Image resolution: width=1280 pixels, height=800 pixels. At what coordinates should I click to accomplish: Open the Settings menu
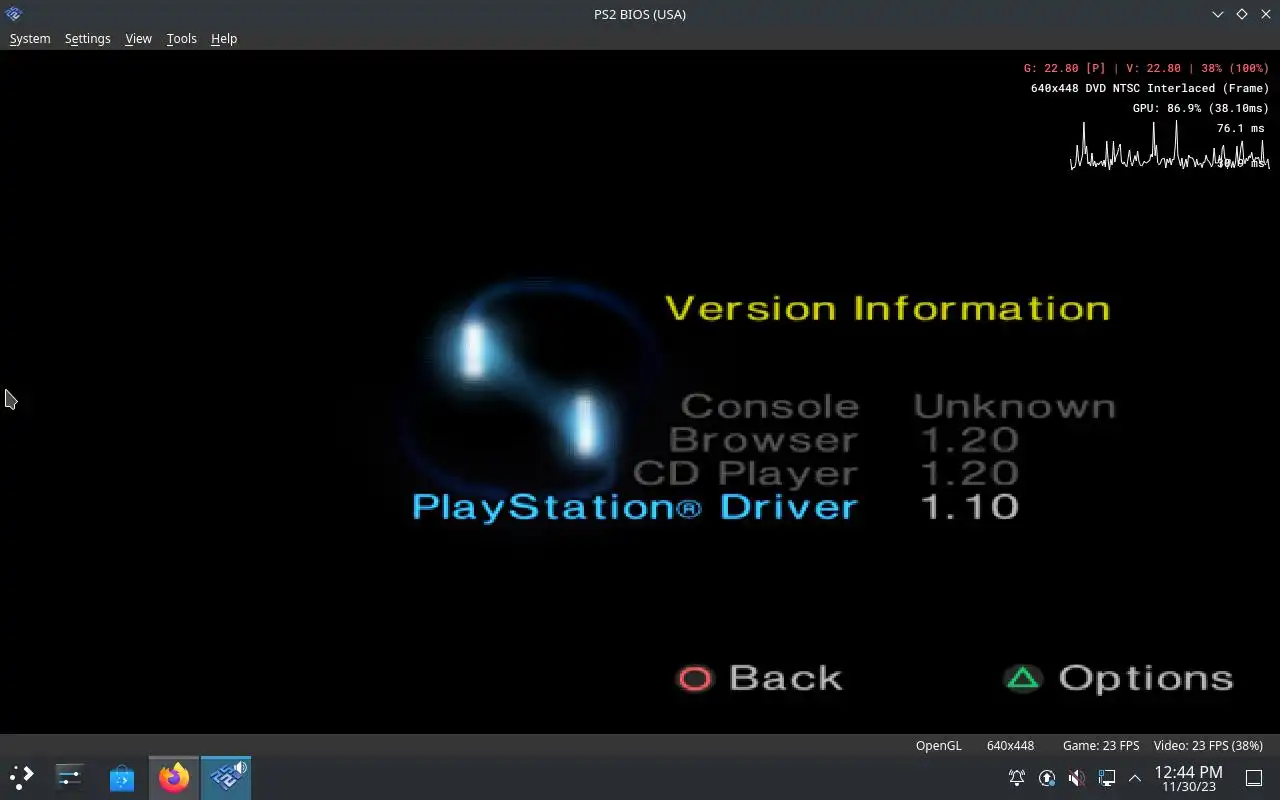pos(87,38)
